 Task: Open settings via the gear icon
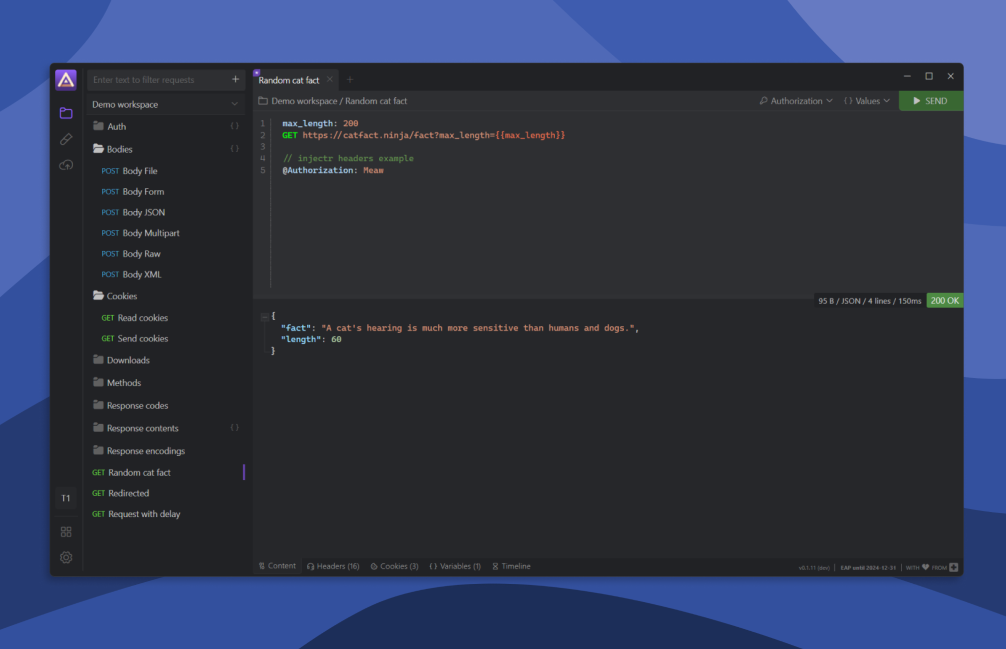(66, 557)
